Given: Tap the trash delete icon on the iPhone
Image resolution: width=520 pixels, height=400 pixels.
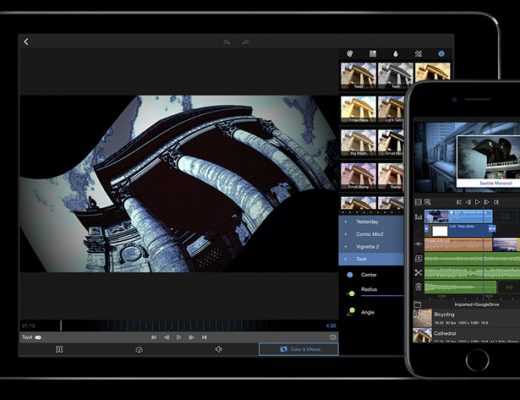Looking at the screenshot, I should click(418, 287).
